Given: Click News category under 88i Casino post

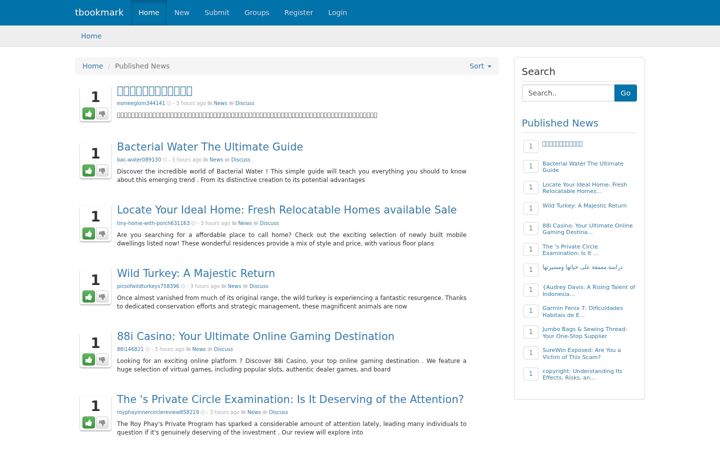Looking at the screenshot, I should tap(198, 349).
